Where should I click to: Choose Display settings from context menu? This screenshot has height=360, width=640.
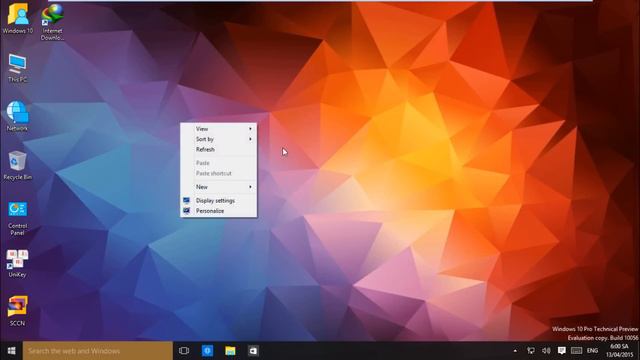(x=218, y=201)
